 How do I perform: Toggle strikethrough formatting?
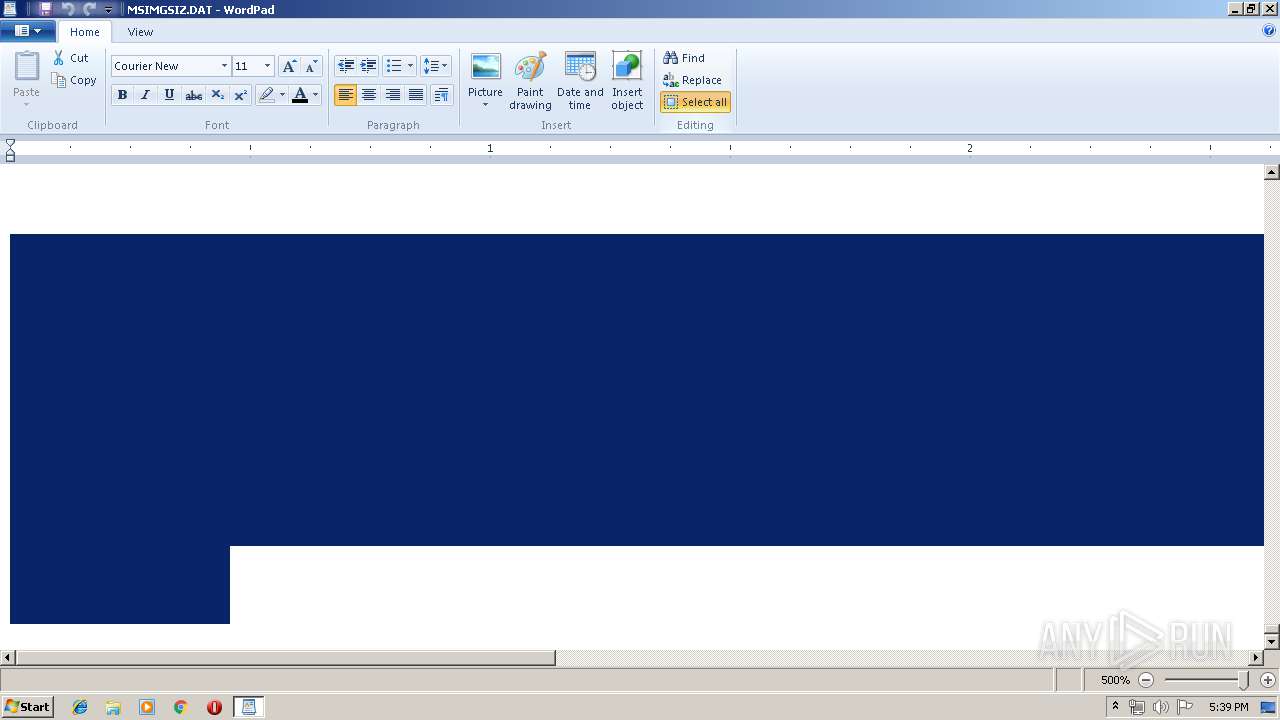point(193,95)
